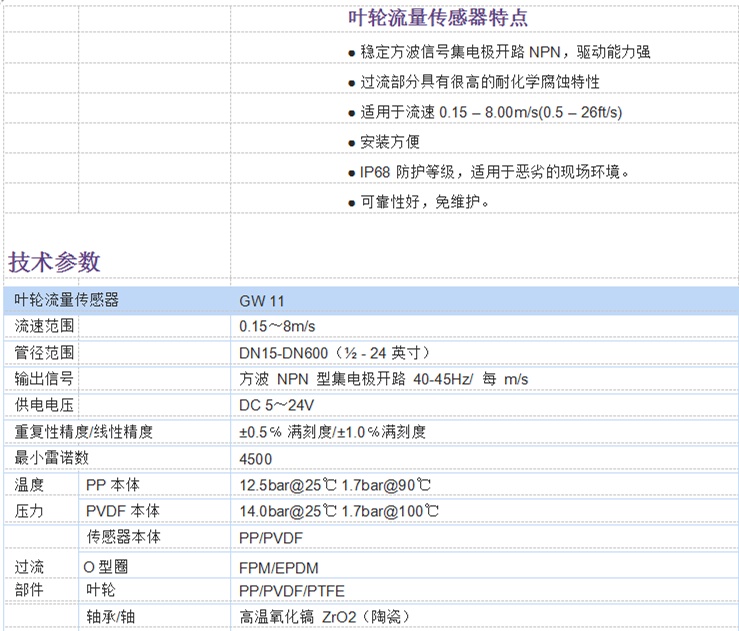Click the PVDF 本体 cell

click(x=123, y=511)
